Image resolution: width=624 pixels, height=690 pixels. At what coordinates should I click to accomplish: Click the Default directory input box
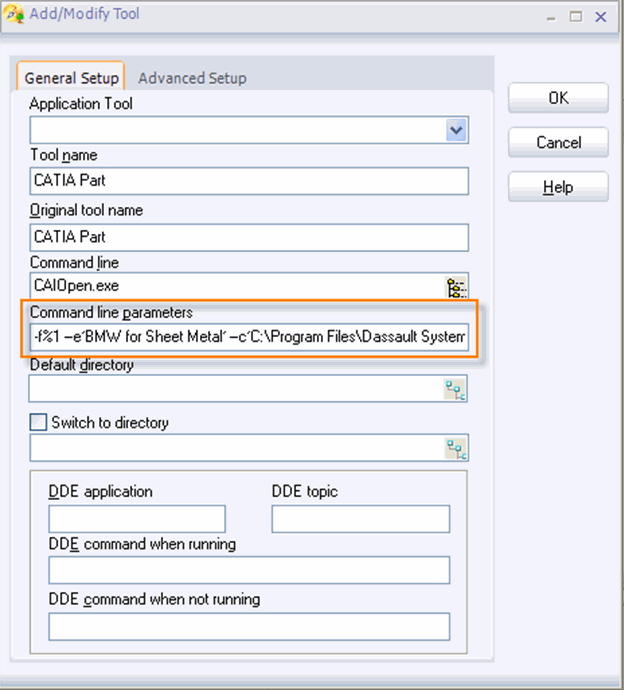pos(235,389)
